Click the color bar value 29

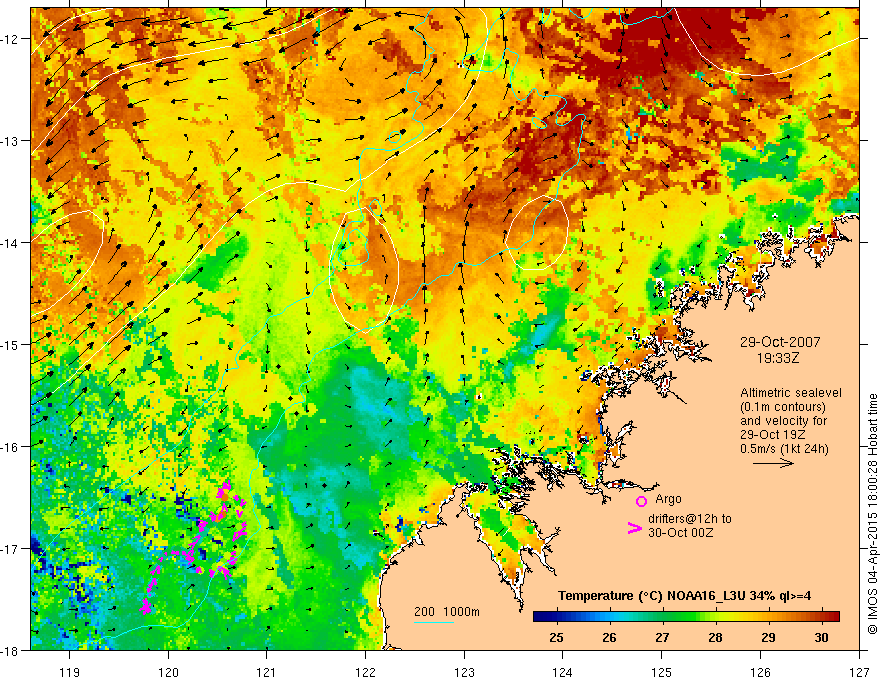click(768, 638)
